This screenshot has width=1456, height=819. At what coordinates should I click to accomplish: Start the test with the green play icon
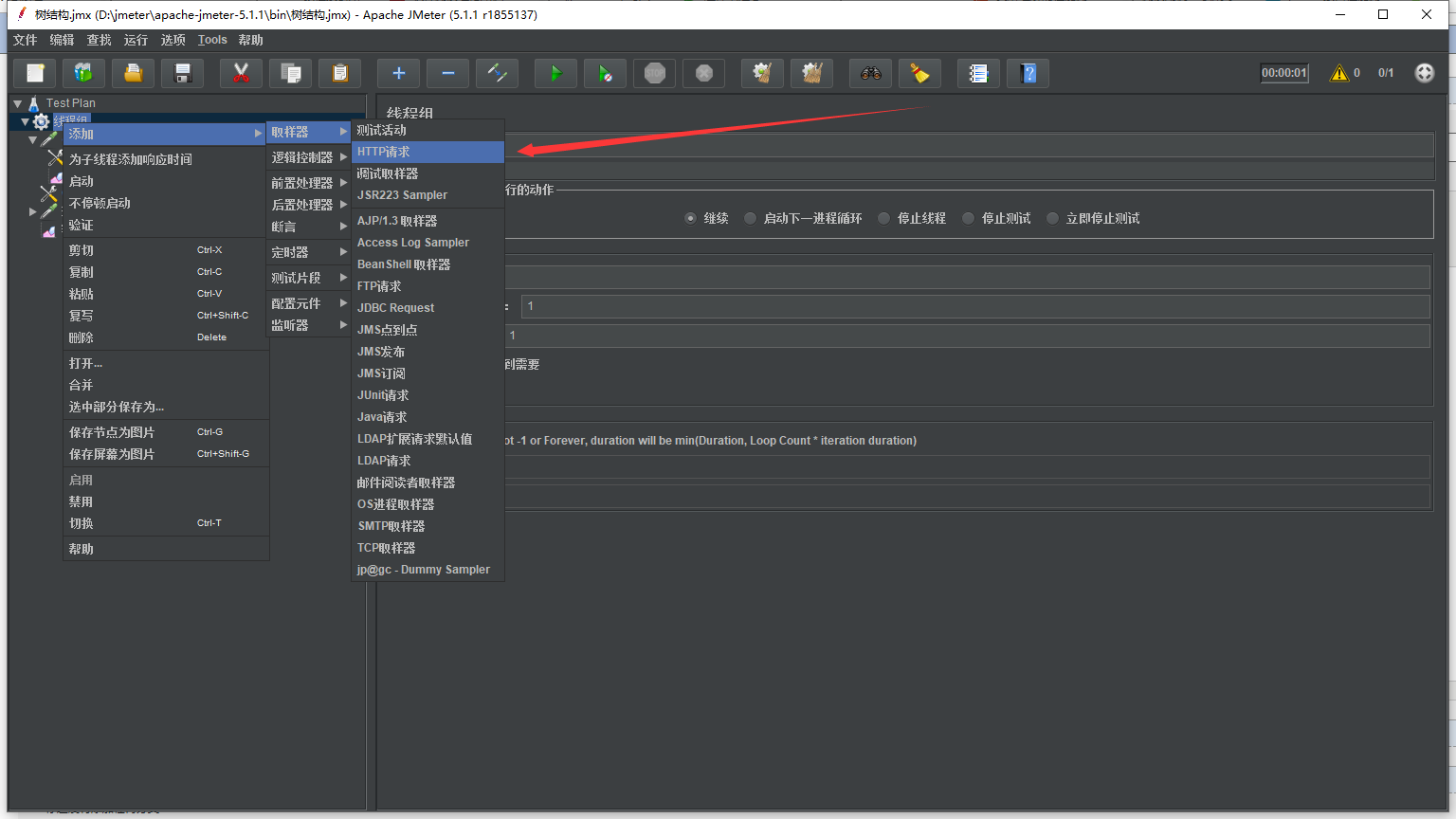[555, 73]
